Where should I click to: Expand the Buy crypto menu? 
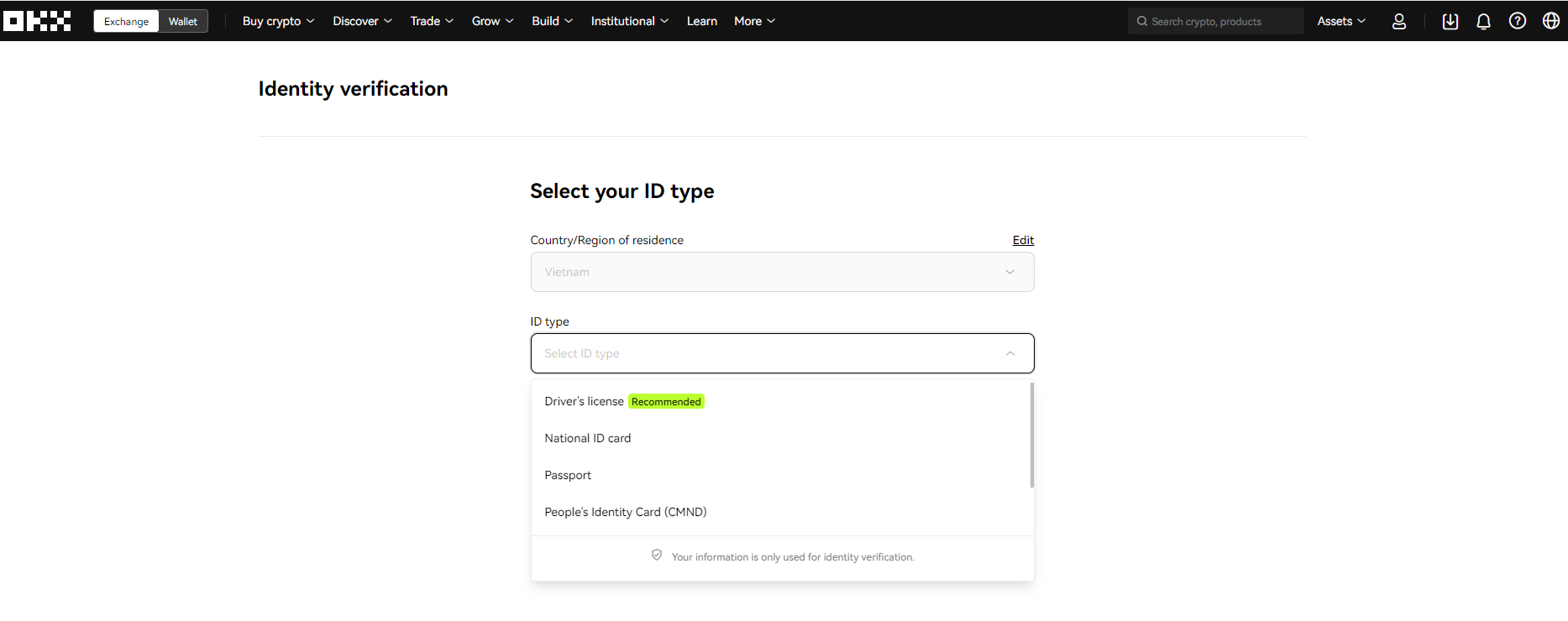coord(278,21)
